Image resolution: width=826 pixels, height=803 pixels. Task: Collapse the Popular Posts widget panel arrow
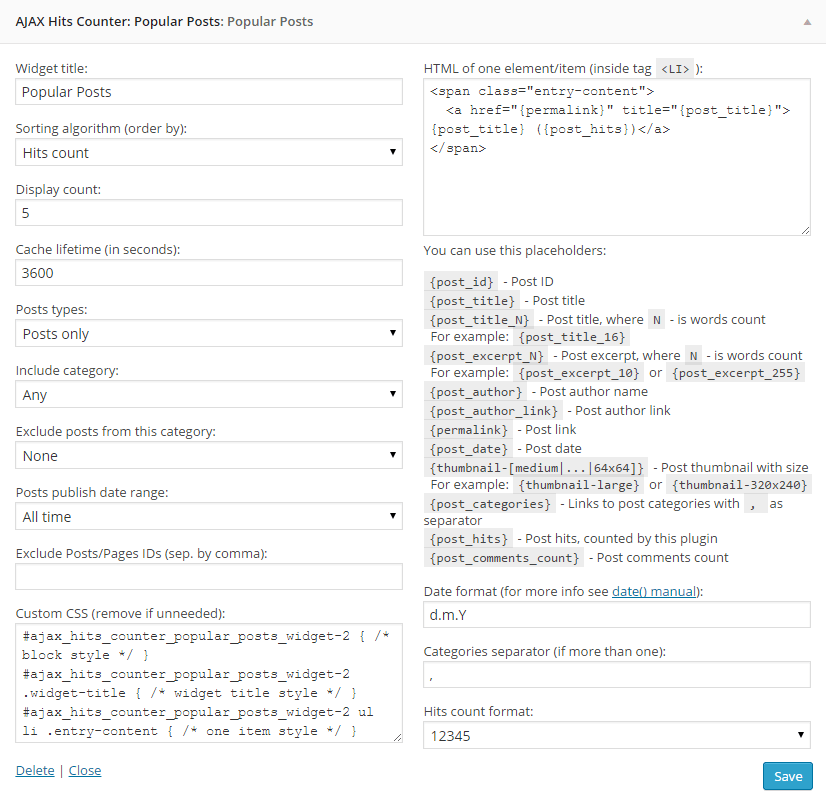click(807, 22)
